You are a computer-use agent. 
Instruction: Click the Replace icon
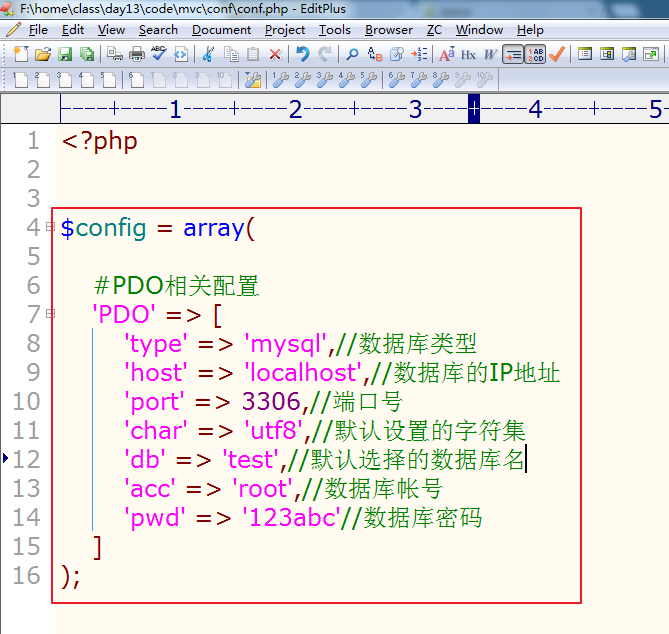(375, 54)
